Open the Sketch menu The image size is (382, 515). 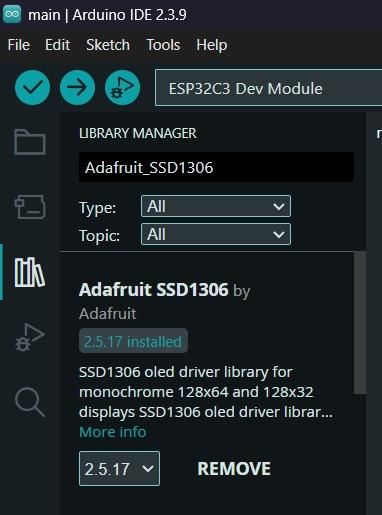tap(108, 45)
